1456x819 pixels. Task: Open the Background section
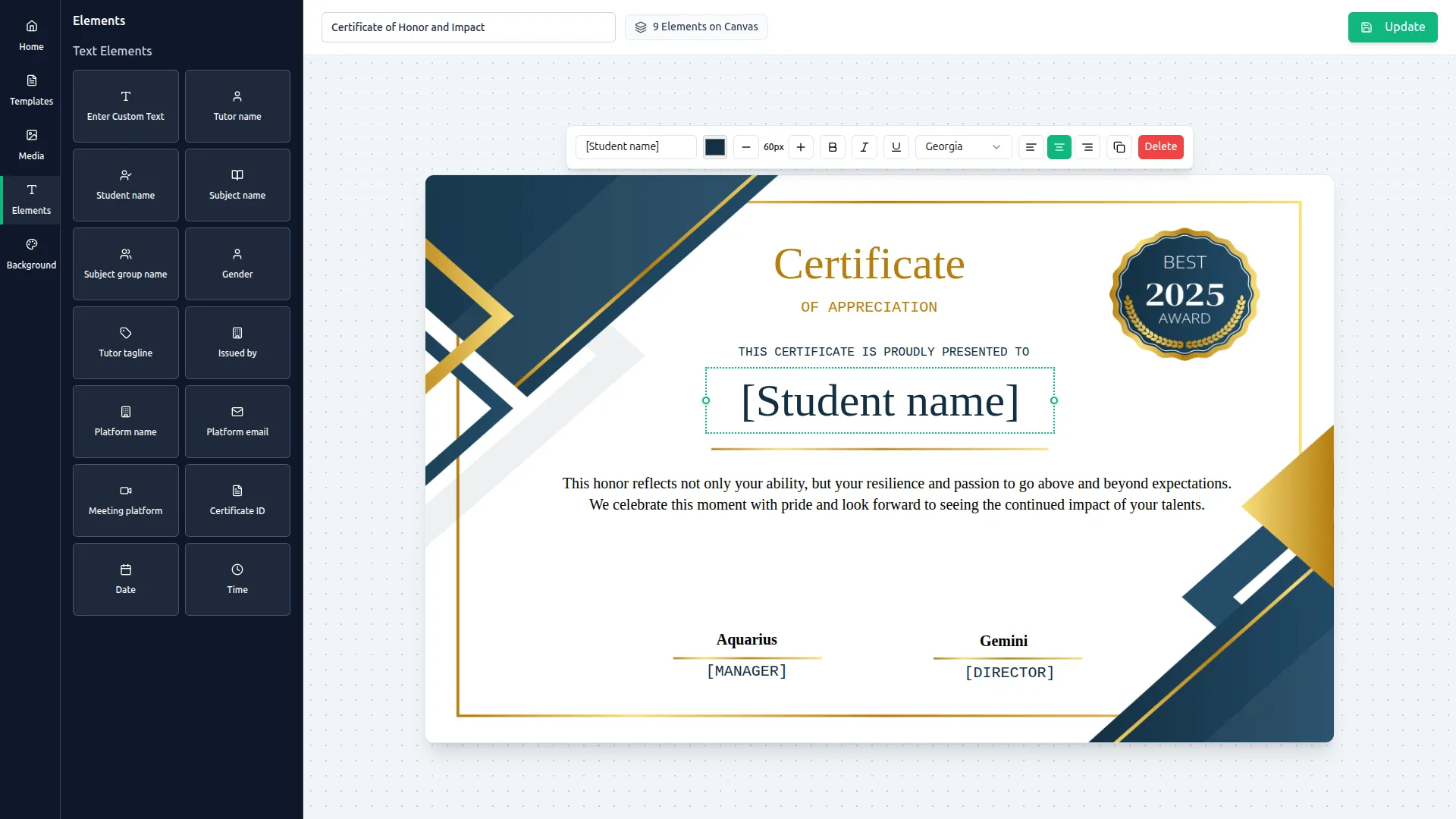[x=31, y=254]
